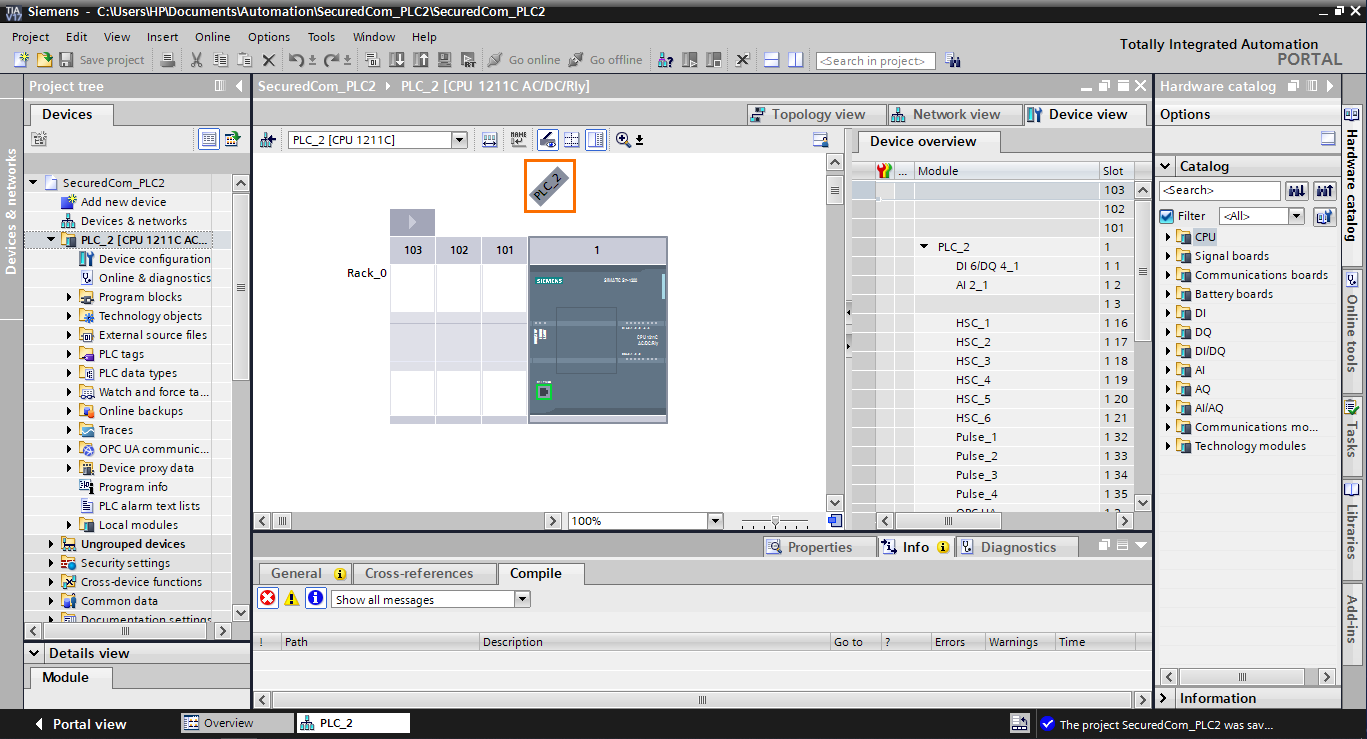Click Go offline button
Screen dimensions: 1367x739
pyautogui.click(x=605, y=60)
